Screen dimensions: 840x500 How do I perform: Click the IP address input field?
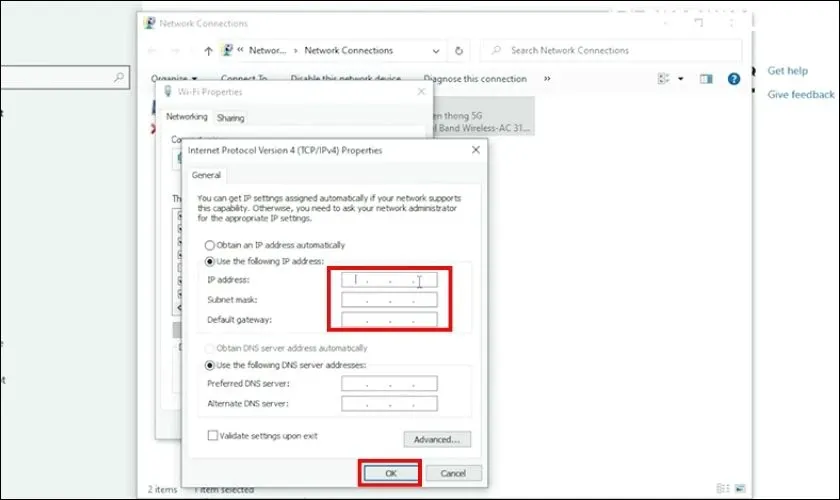click(x=389, y=280)
